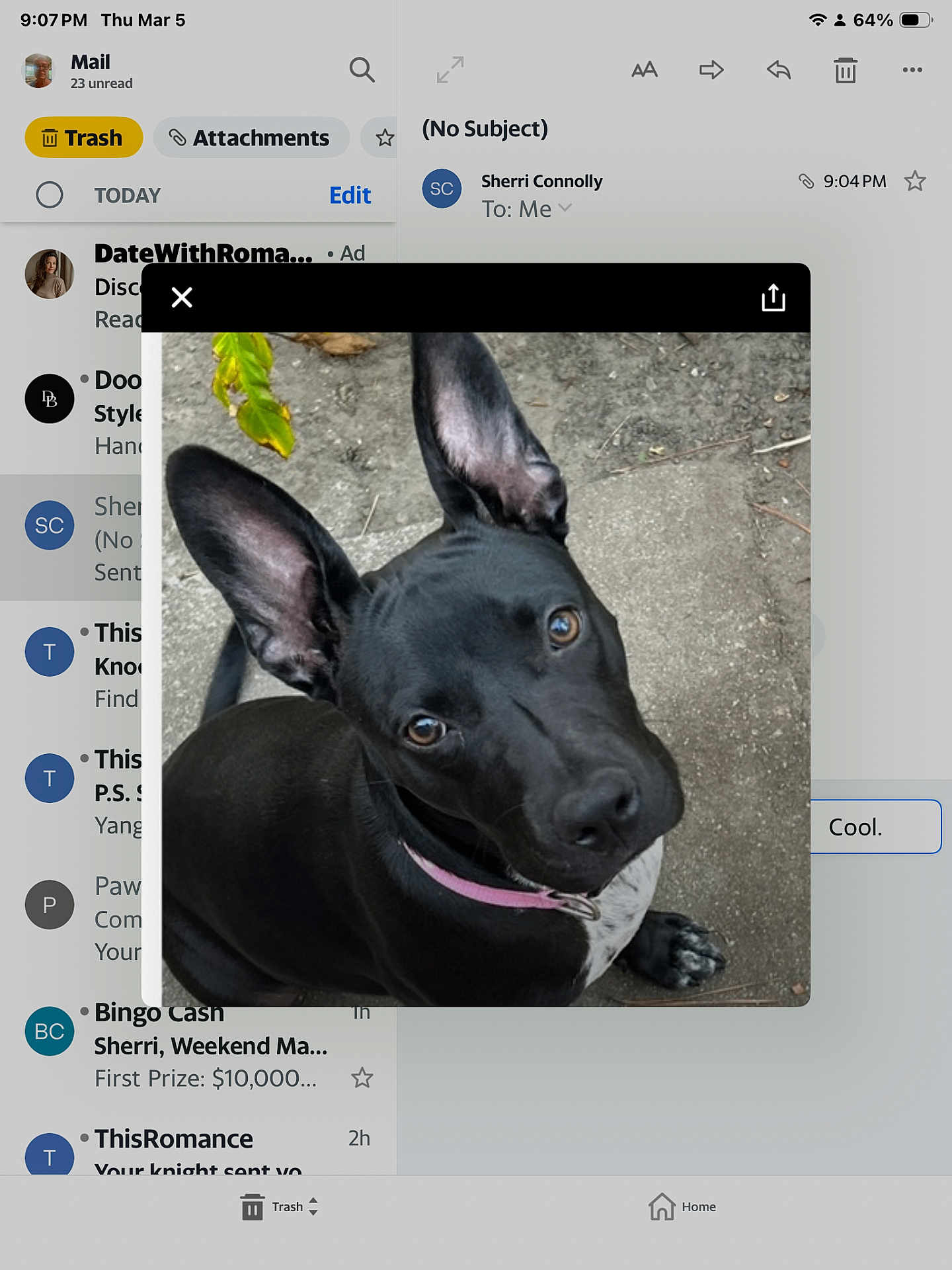Tap the share icon on photo preview

click(773, 298)
